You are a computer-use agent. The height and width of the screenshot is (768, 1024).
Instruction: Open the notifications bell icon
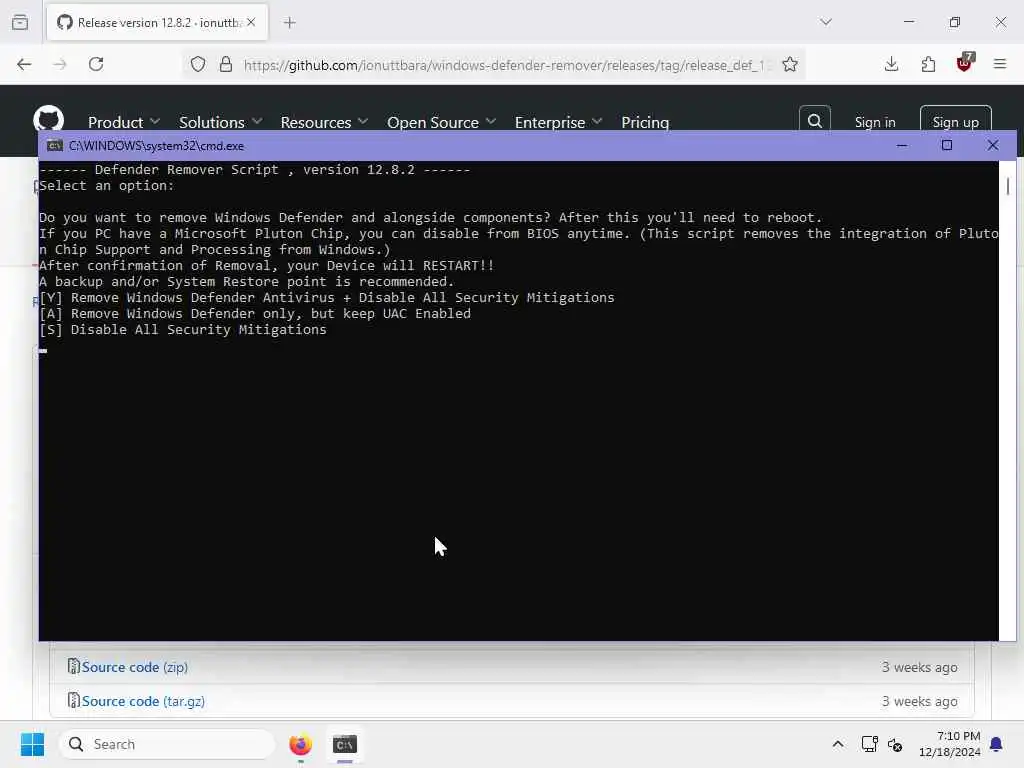997,744
